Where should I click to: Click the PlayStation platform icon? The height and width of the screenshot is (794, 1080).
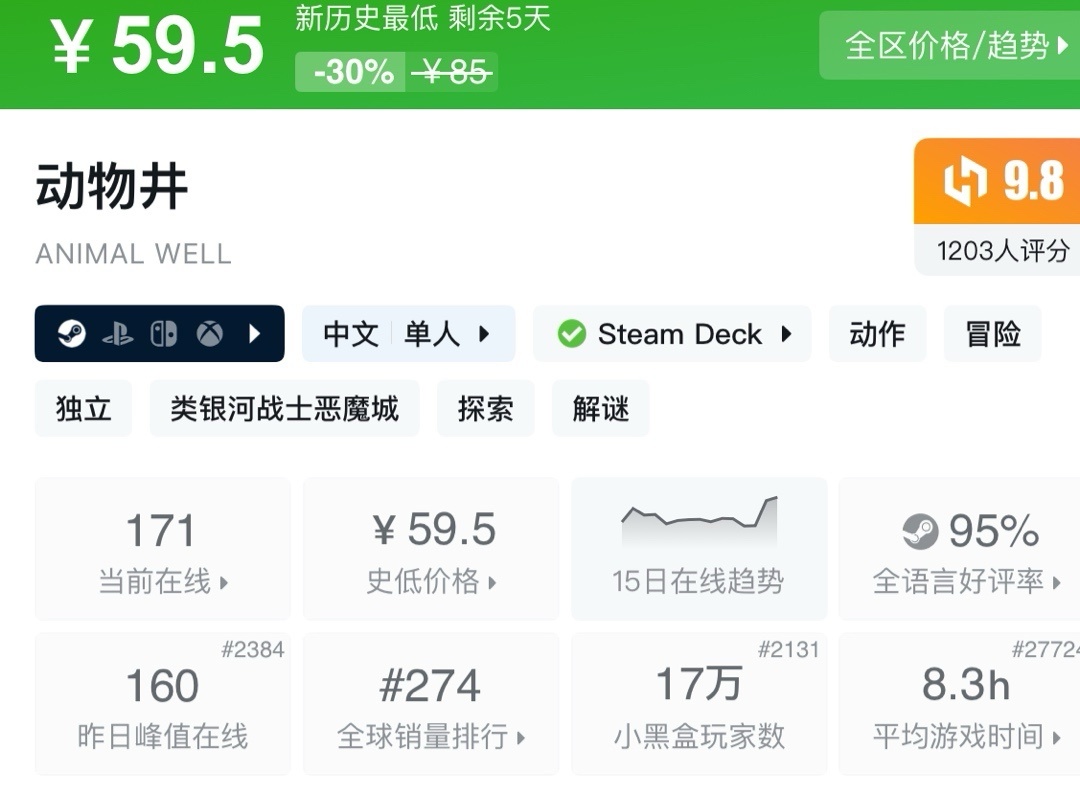coord(117,334)
